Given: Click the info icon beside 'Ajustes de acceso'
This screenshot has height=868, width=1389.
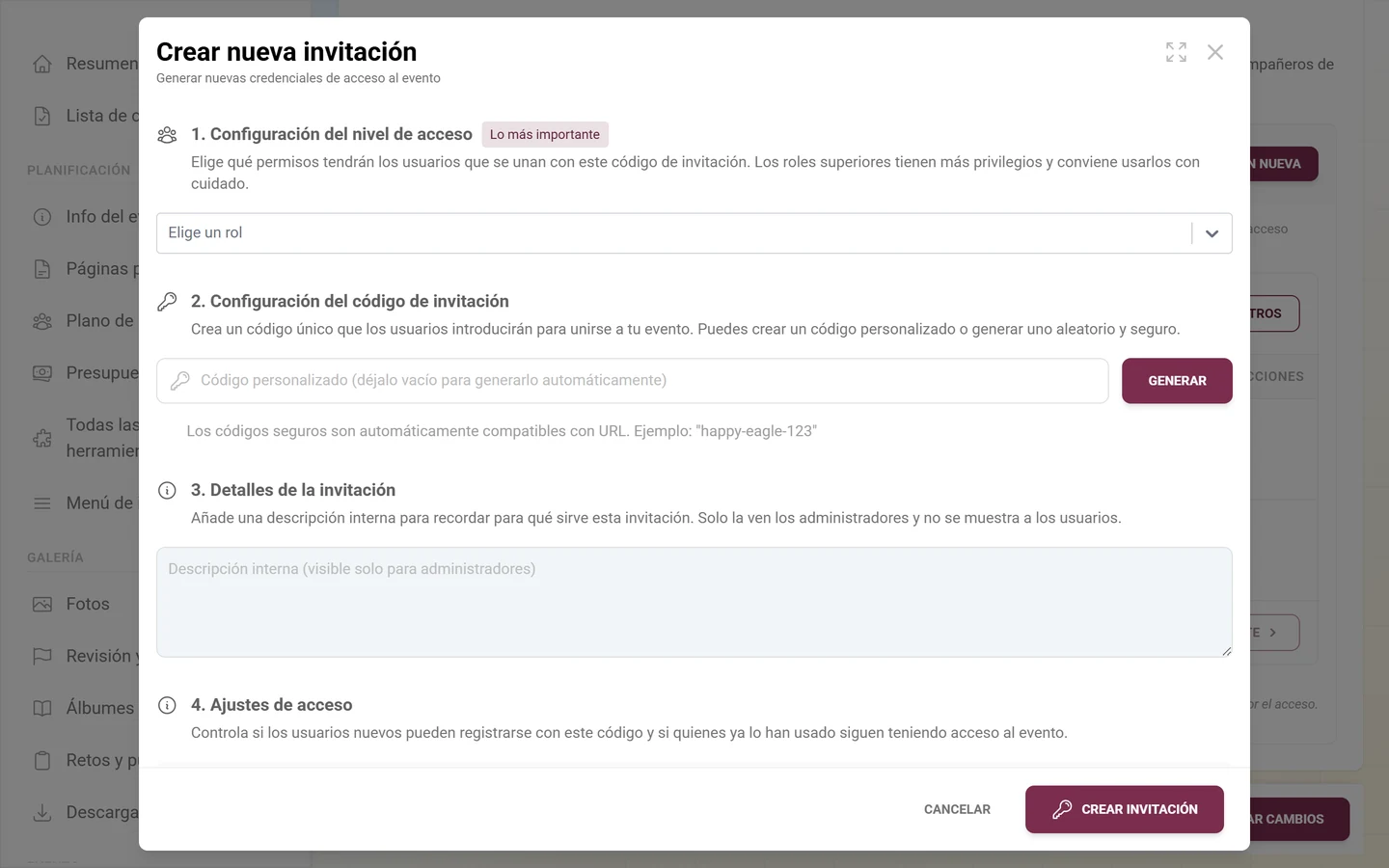Looking at the screenshot, I should (x=167, y=706).
